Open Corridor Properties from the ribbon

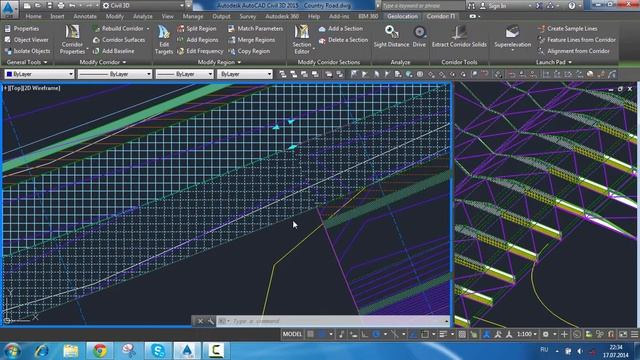72,39
